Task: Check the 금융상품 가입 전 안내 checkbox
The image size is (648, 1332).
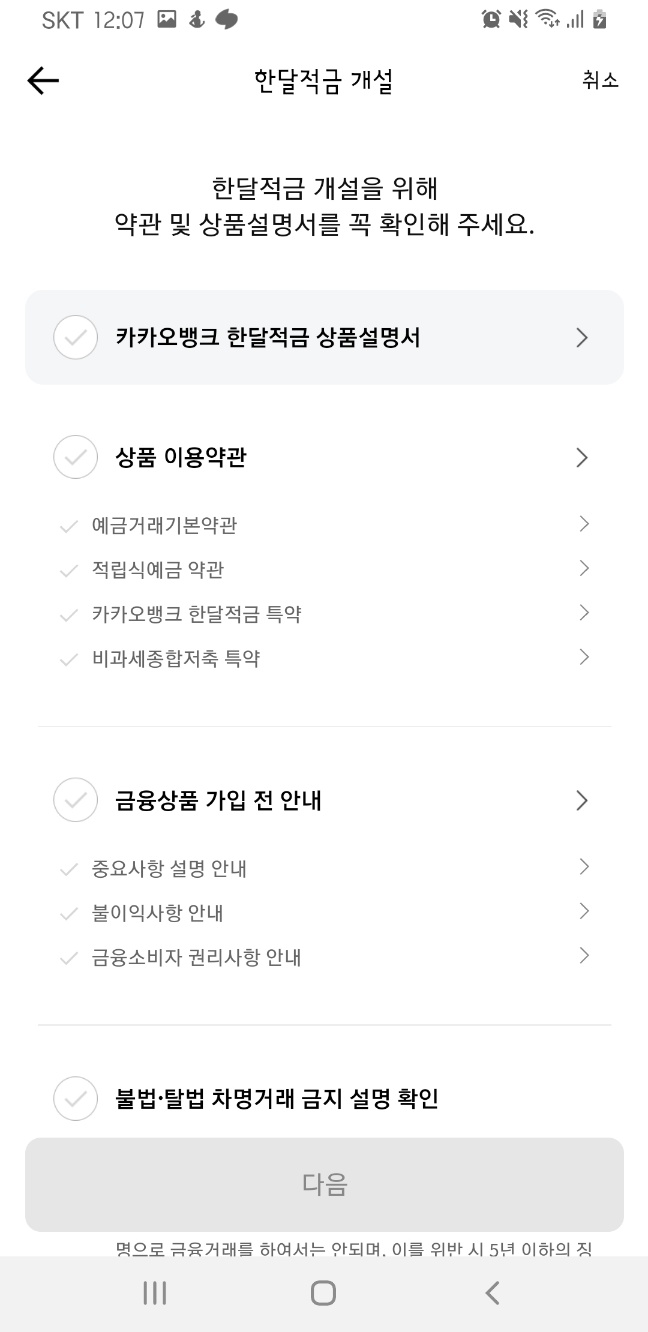Action: click(x=75, y=800)
